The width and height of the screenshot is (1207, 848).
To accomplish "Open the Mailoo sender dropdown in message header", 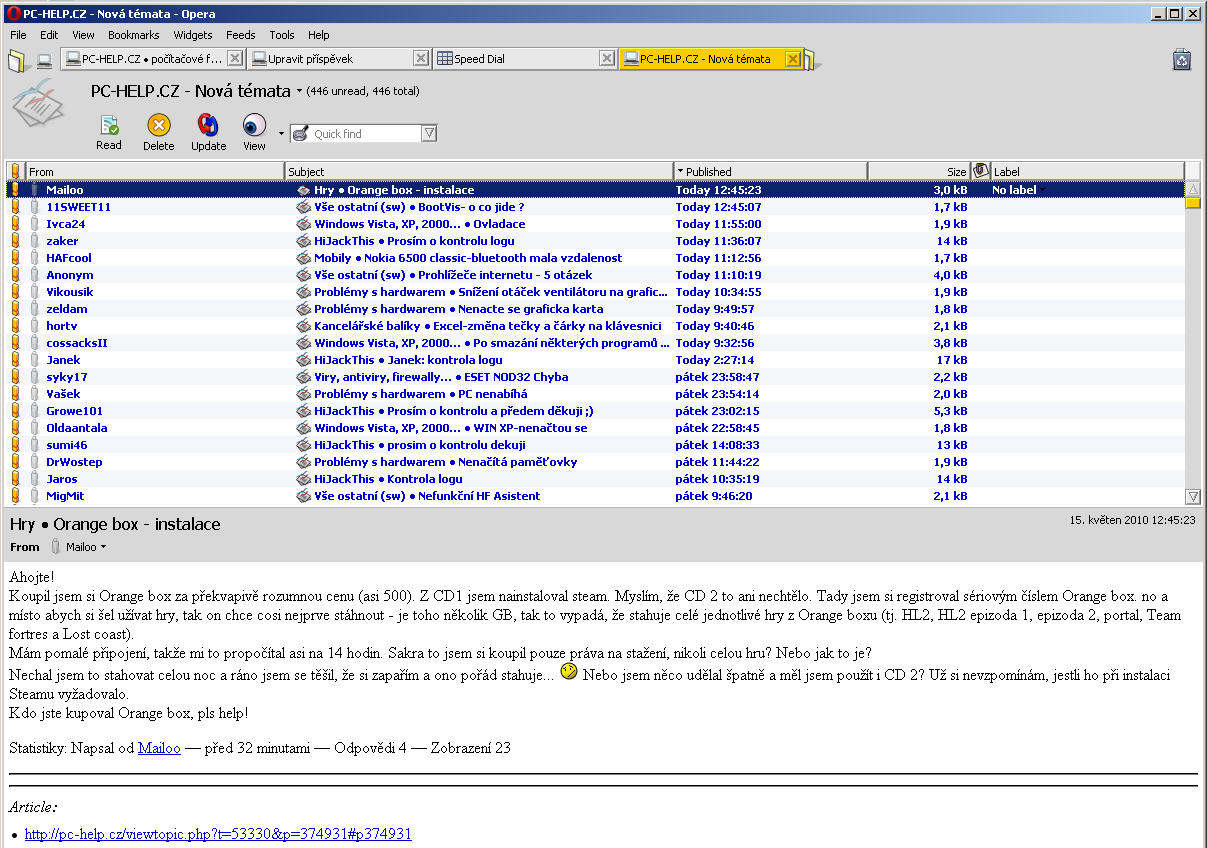I will (x=103, y=547).
